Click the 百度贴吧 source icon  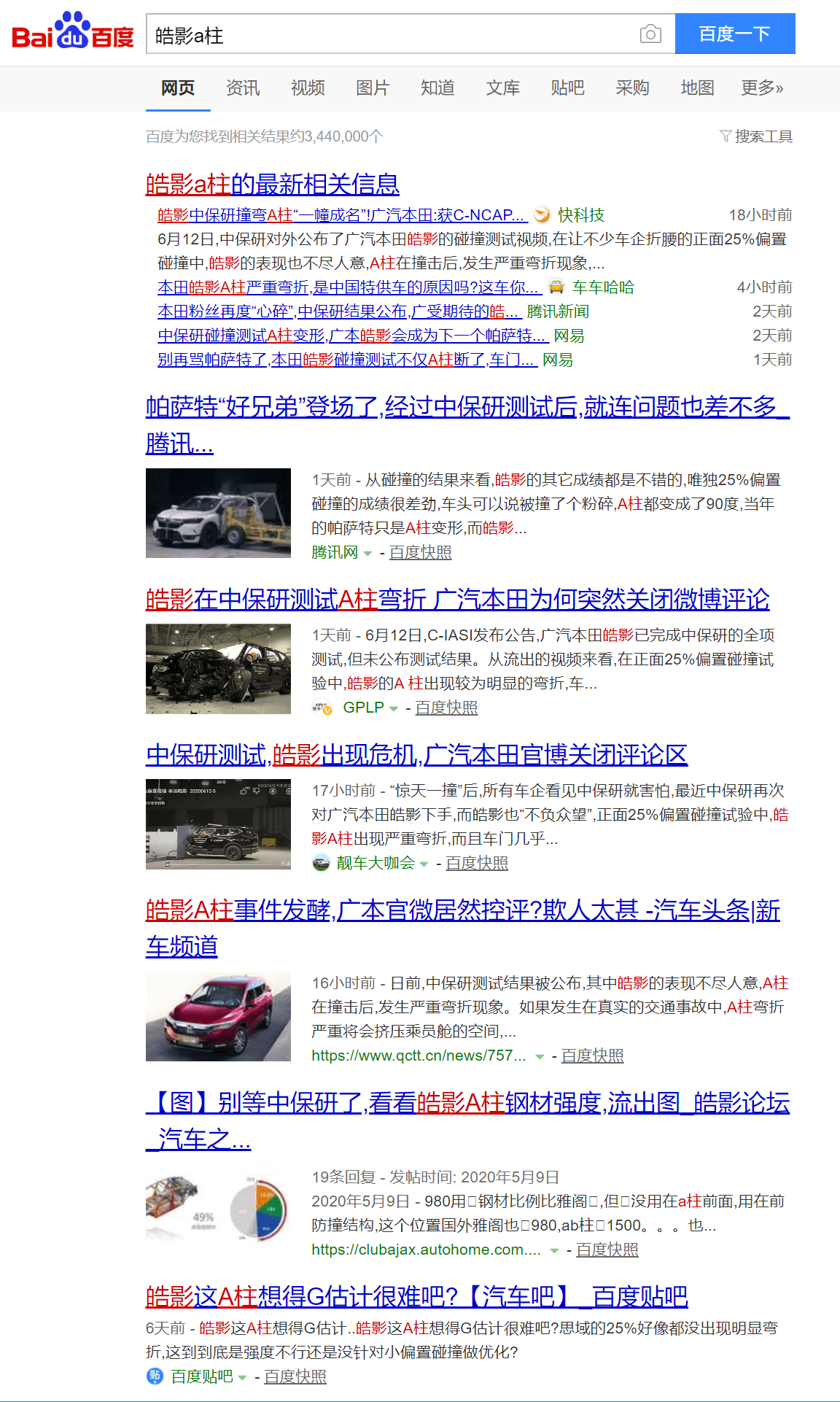tap(155, 1376)
